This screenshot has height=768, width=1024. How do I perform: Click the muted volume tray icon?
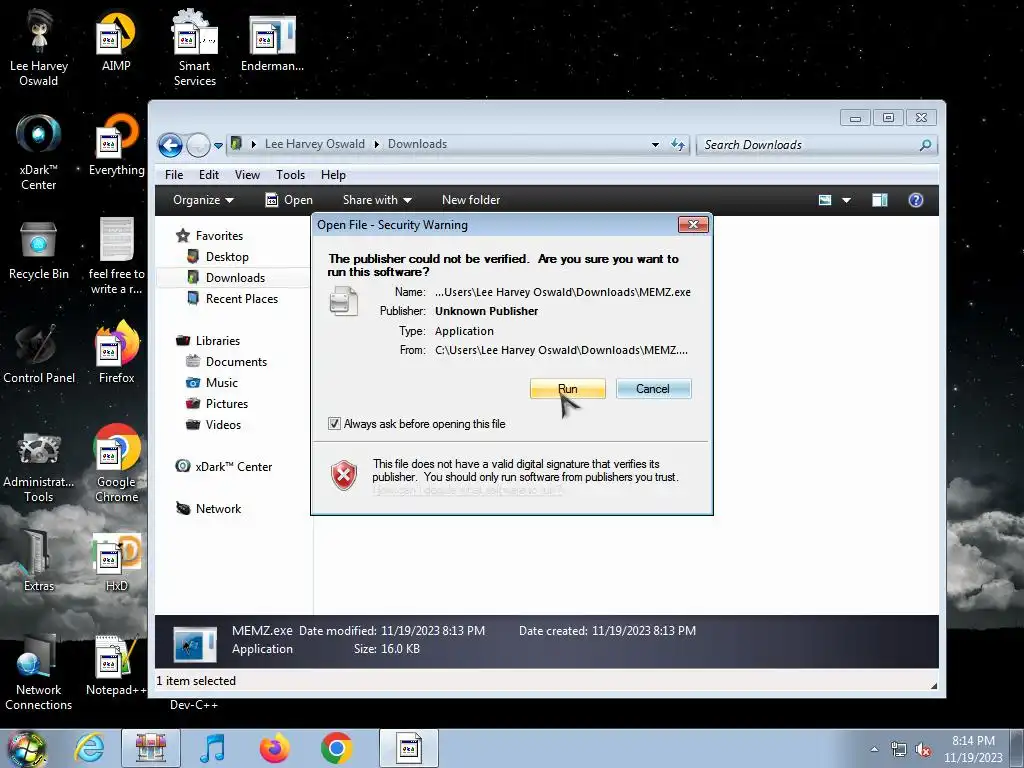click(x=923, y=750)
